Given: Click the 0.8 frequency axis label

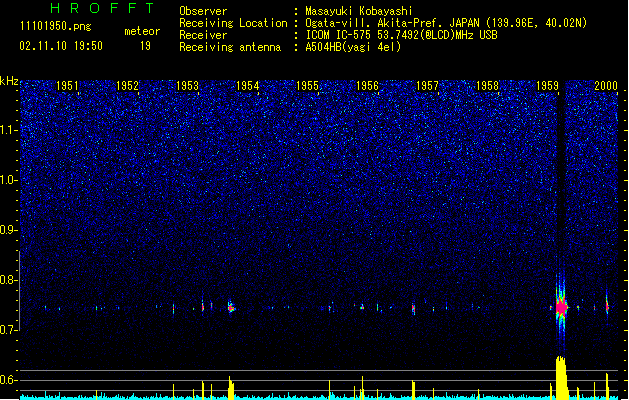Looking at the screenshot, I should pyautogui.click(x=9, y=280).
